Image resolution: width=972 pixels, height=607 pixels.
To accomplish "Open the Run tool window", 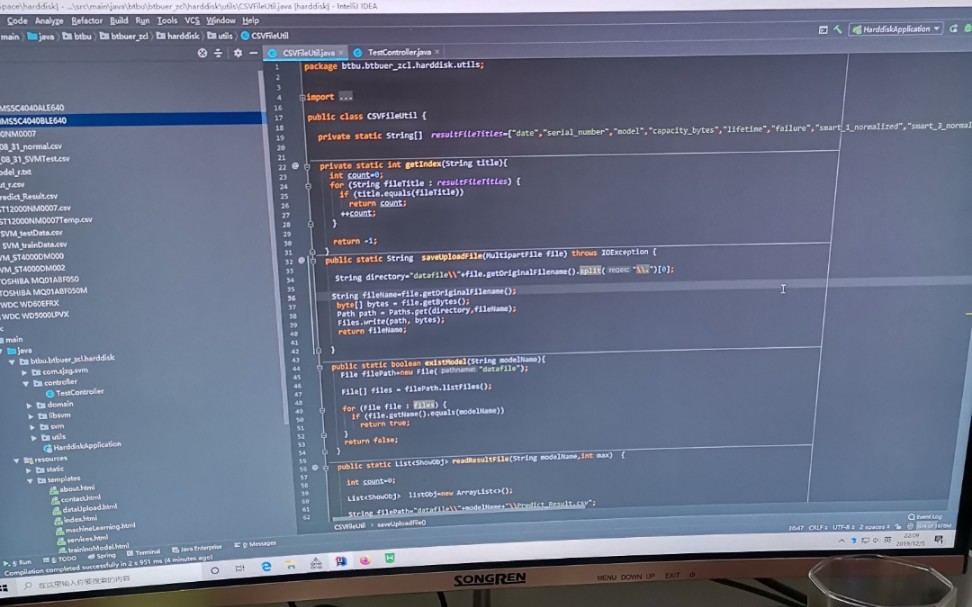I will [17, 562].
